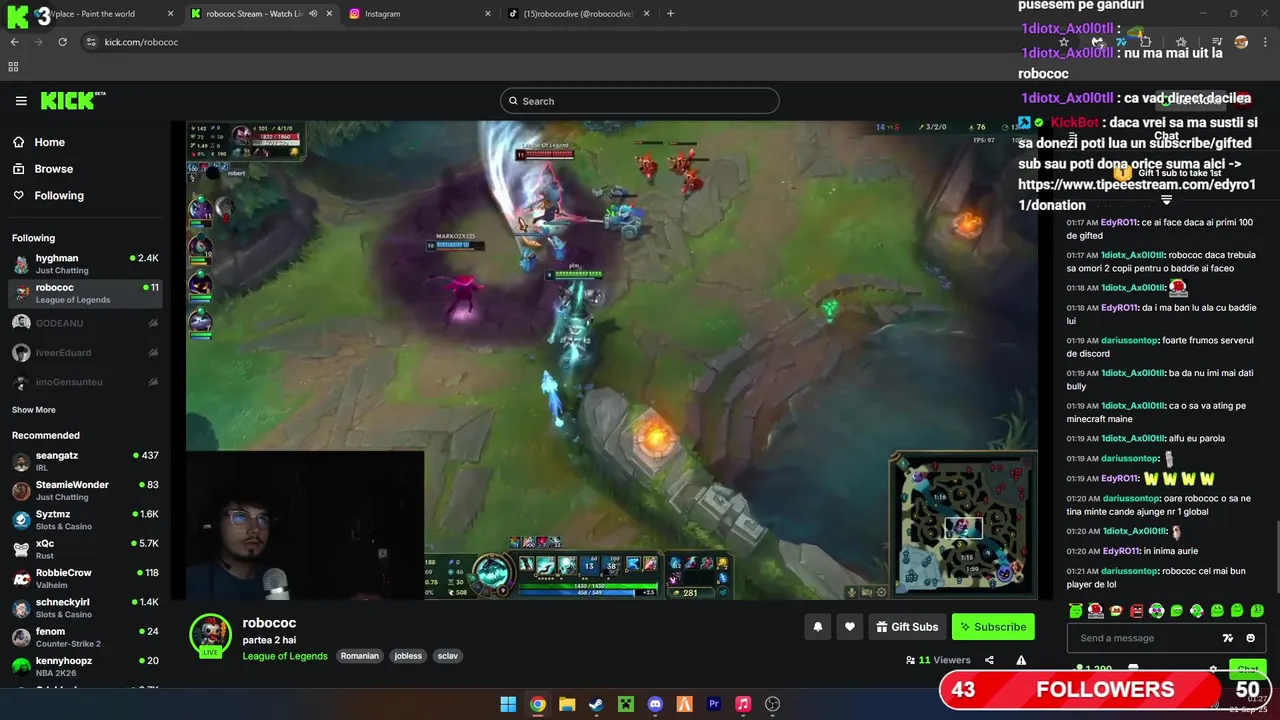The height and width of the screenshot is (720, 1280).
Task: Click the schneckyirl channel avatar
Action: (20, 608)
